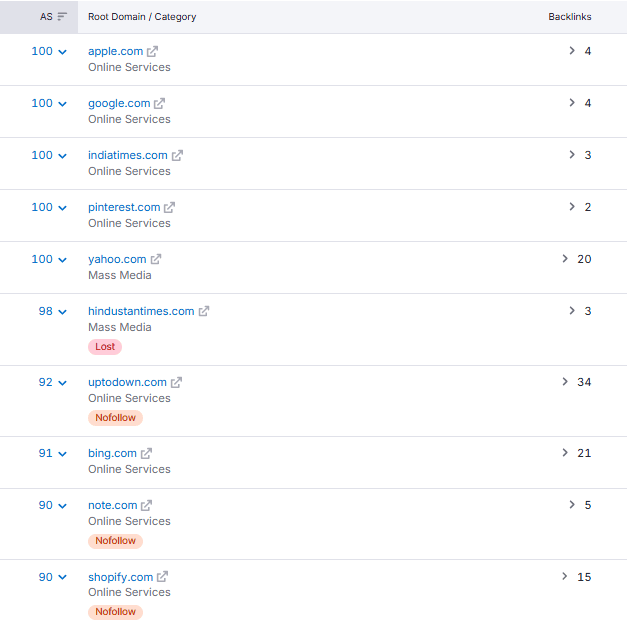The height and width of the screenshot is (624, 627).
Task: Click the Nofollow tag under uptodown.com
Action: pyautogui.click(x=116, y=418)
